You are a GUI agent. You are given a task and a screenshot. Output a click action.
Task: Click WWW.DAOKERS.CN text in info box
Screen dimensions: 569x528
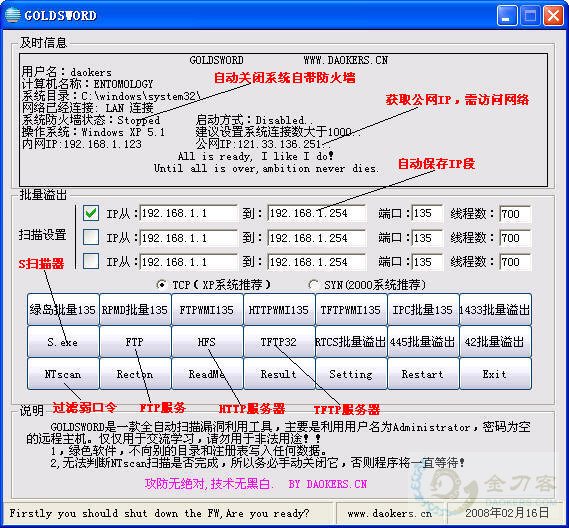coord(346,60)
